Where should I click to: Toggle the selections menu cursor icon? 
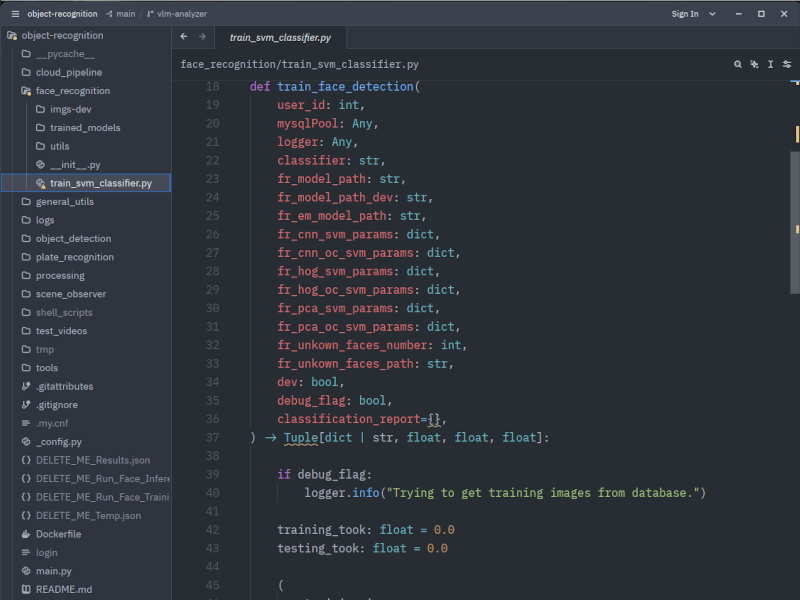(x=770, y=64)
